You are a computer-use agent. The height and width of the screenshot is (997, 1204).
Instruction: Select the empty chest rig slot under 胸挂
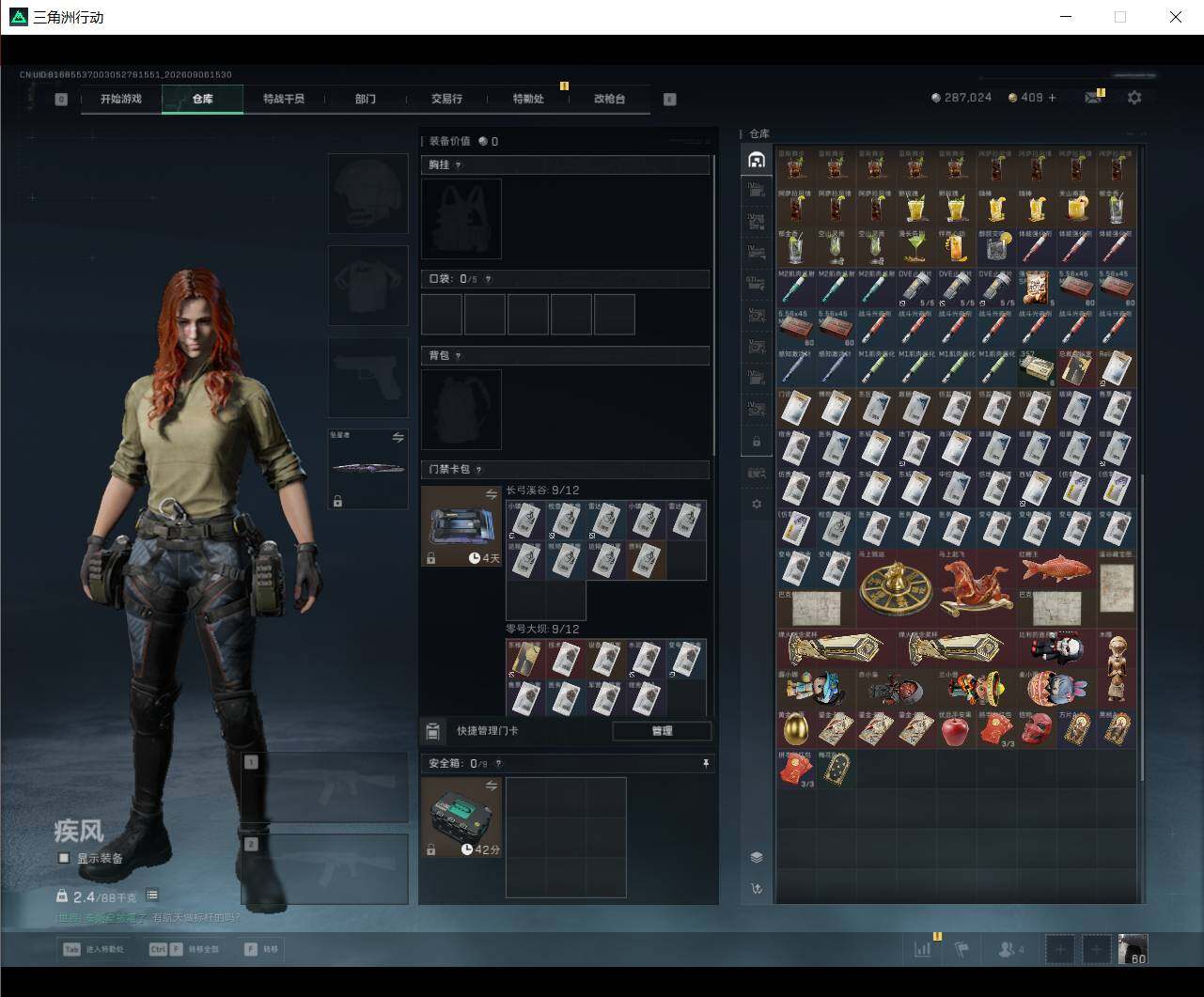[x=461, y=219]
